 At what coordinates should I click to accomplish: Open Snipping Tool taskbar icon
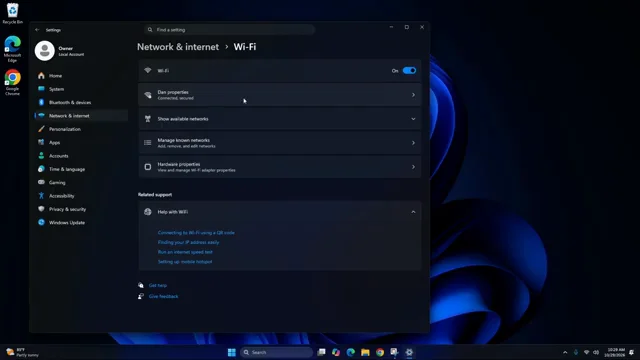click(x=394, y=352)
